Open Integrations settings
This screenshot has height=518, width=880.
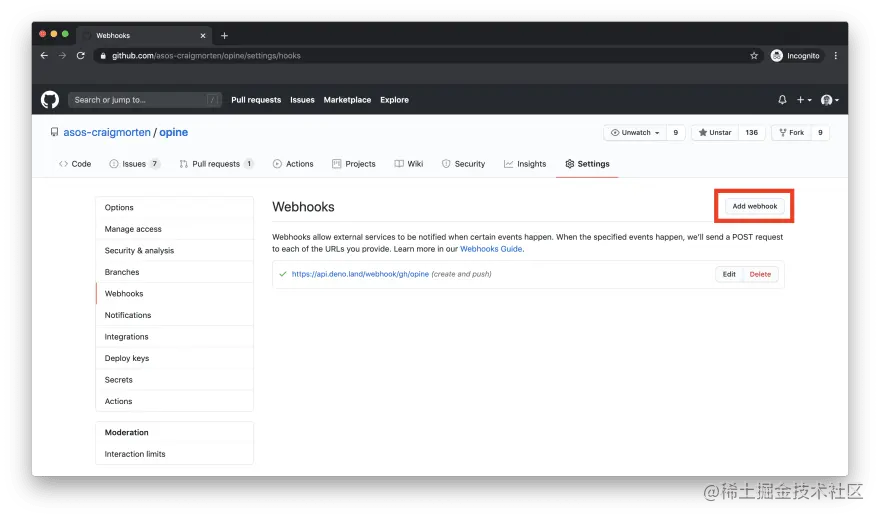pyautogui.click(x=175, y=337)
